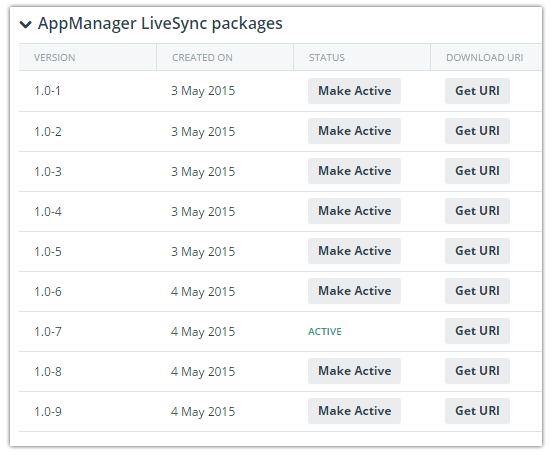551x456 pixels.
Task: Make version 1.0-9 active
Action: pyautogui.click(x=354, y=411)
